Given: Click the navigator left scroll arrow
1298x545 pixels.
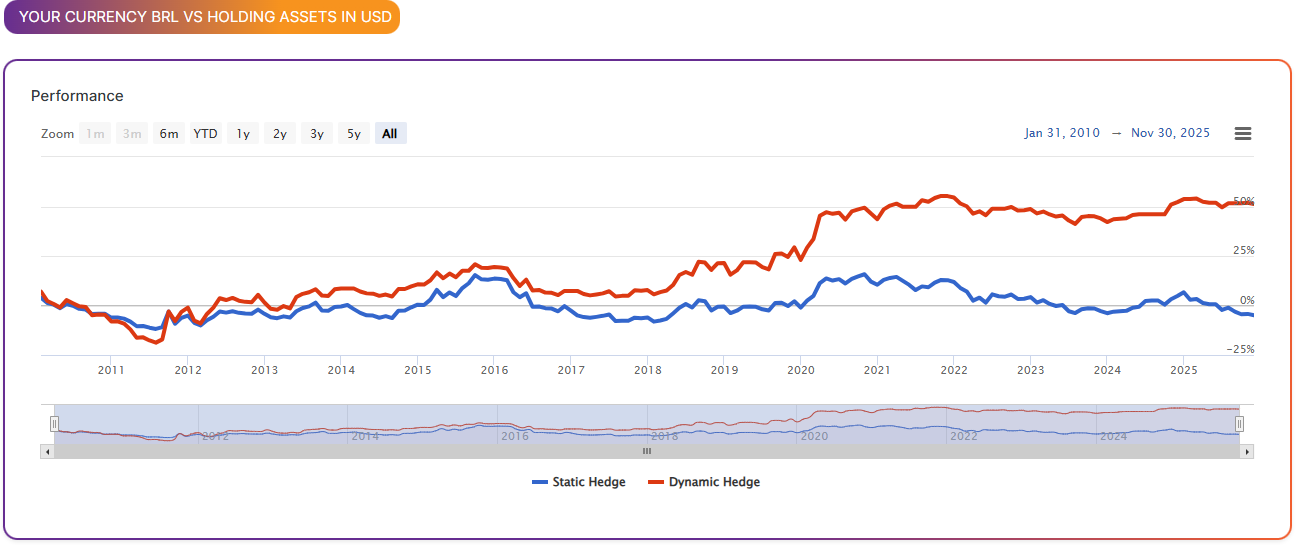Looking at the screenshot, I should (x=47, y=452).
